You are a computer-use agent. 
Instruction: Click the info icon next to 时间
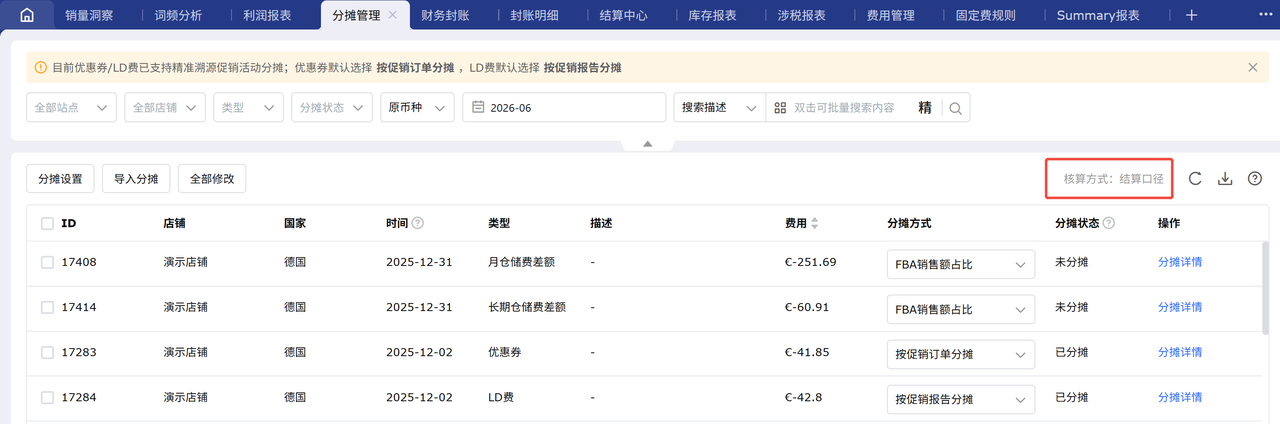coord(418,223)
